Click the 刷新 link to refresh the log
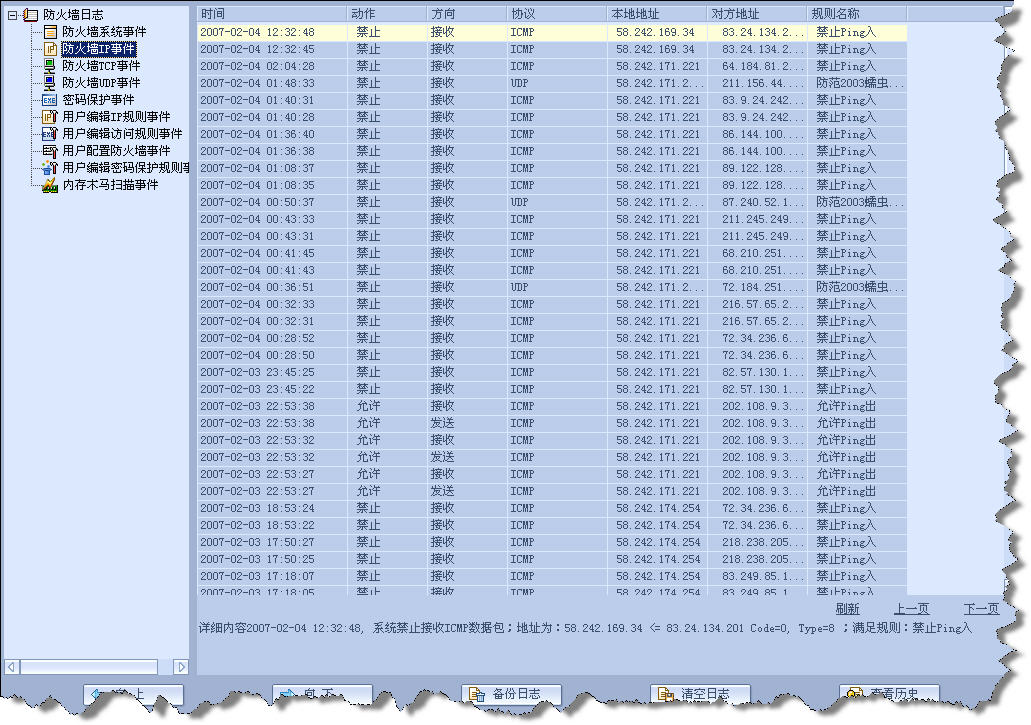1031x725 pixels. pos(848,609)
